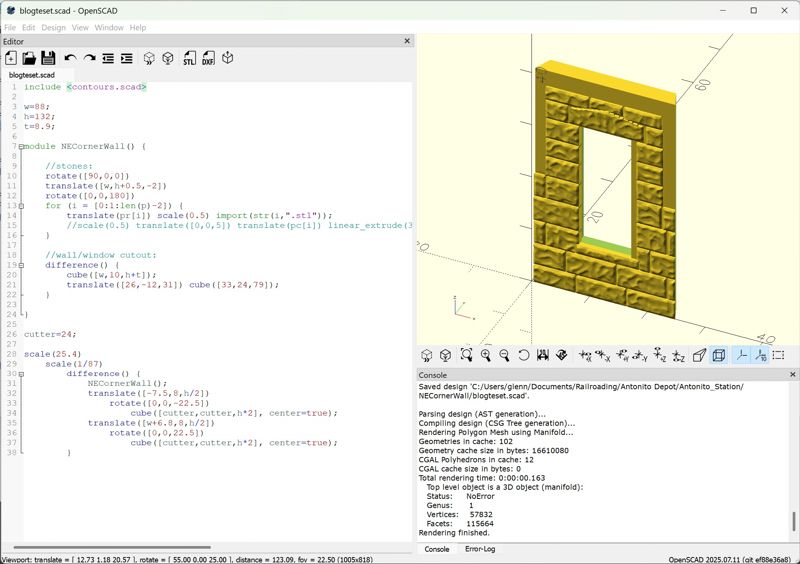Switch to the Error-Log tab

pos(480,549)
